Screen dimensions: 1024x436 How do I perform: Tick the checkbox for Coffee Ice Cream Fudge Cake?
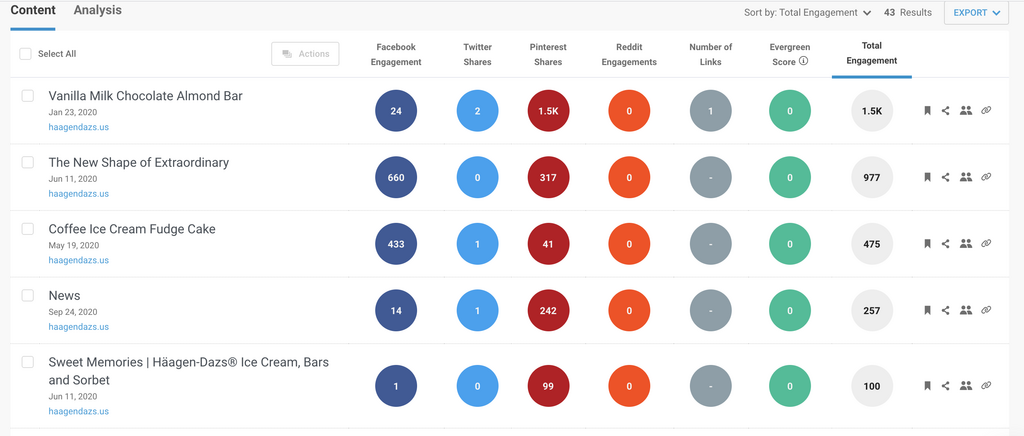point(28,229)
